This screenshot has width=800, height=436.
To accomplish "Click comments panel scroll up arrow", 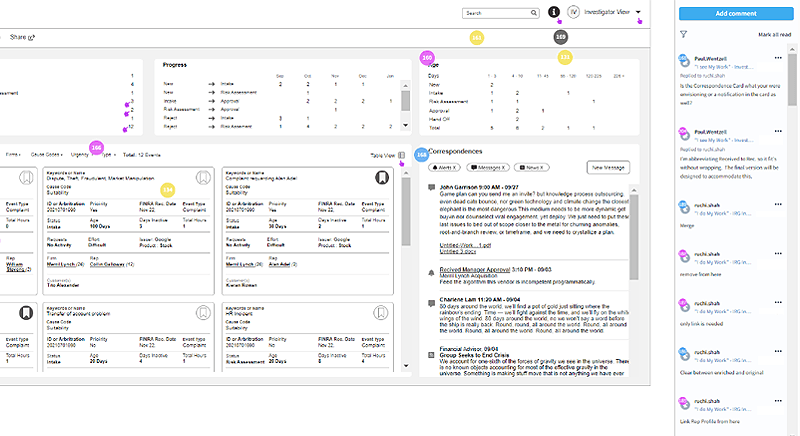I will pyautogui.click(x=792, y=49).
